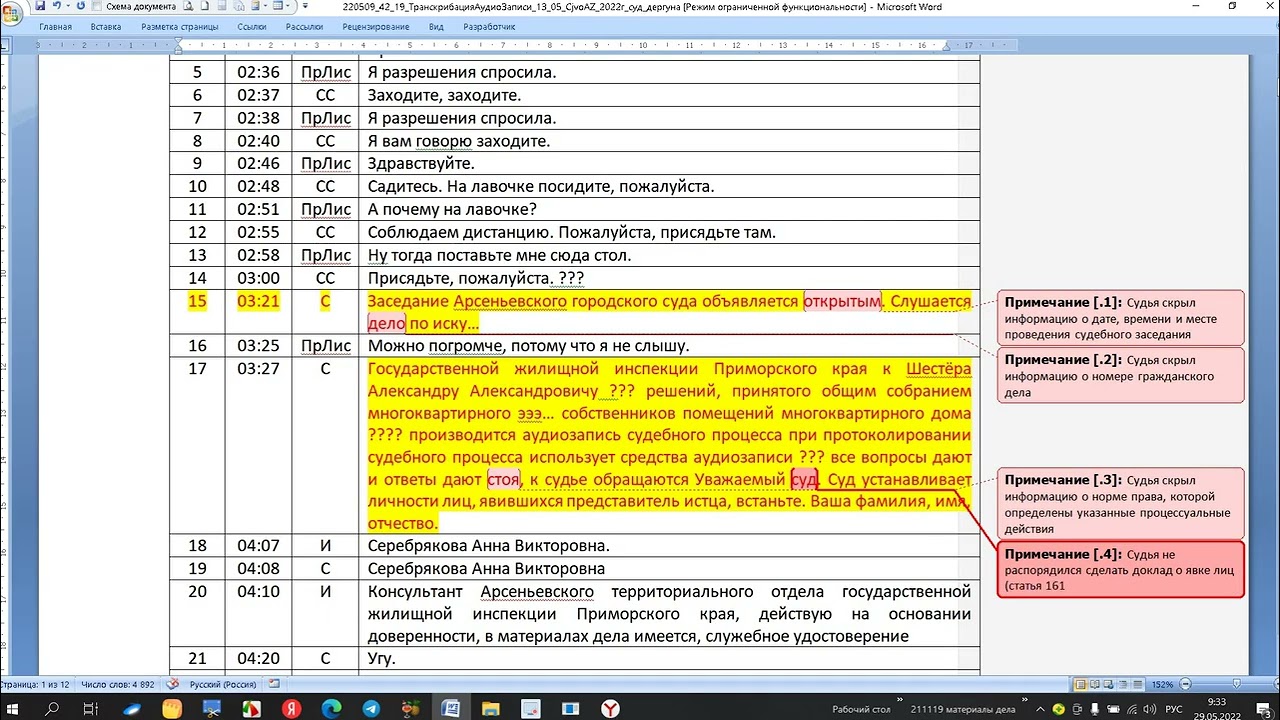The image size is (1280, 720).
Task: Switch to Print Layout view
Action: coord(1079,684)
